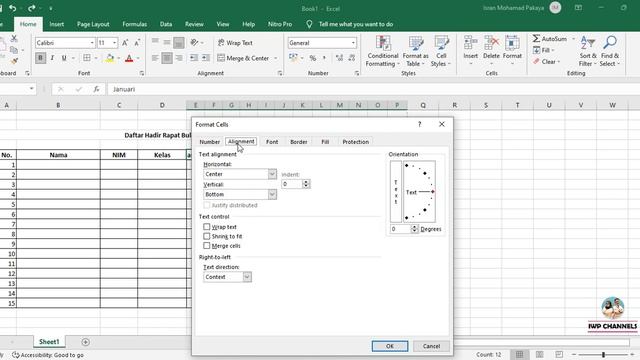Click the vertical Text orientation box

pyautogui.click(x=396, y=192)
